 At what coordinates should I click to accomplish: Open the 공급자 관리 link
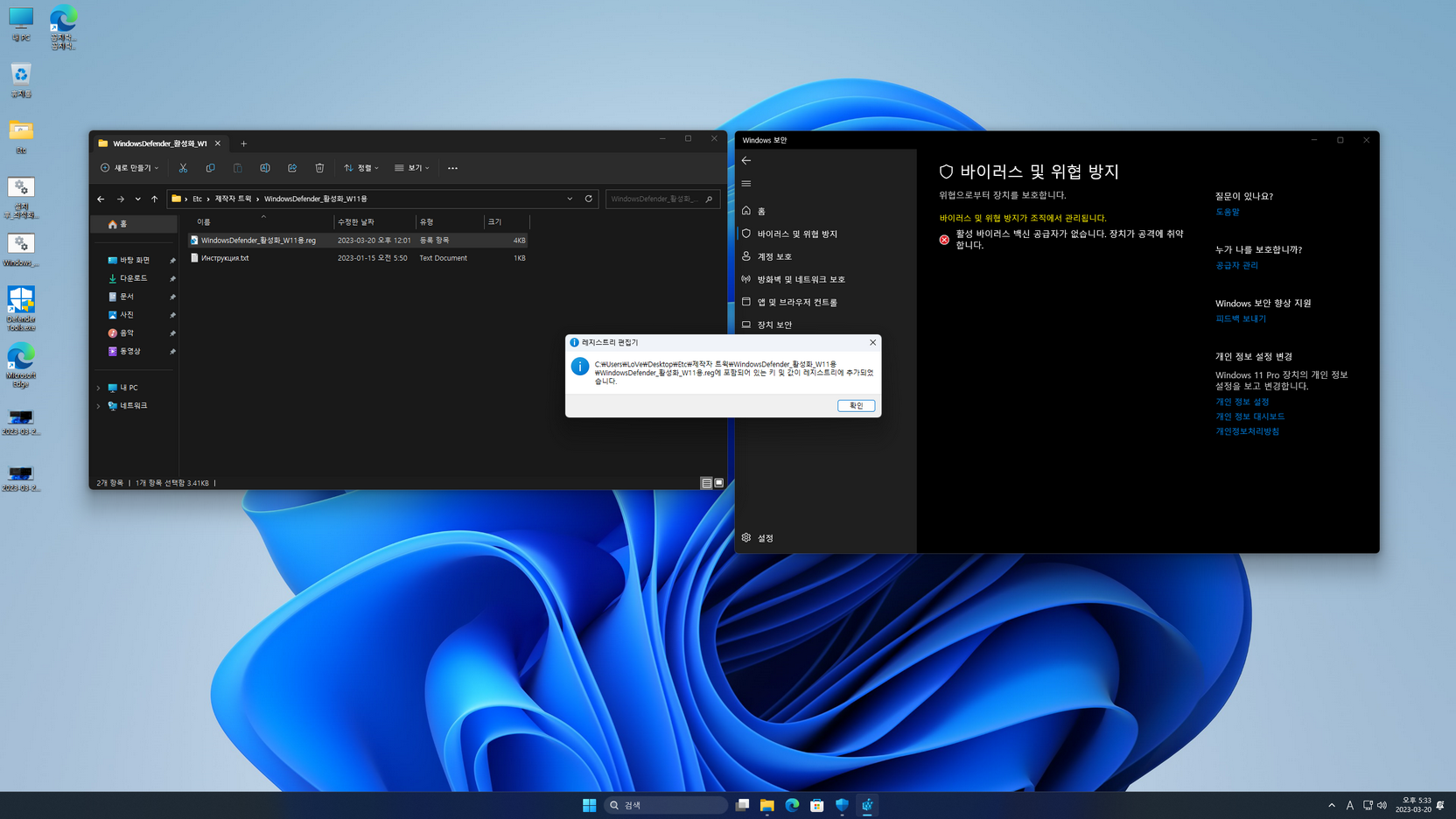[x=1236, y=265]
